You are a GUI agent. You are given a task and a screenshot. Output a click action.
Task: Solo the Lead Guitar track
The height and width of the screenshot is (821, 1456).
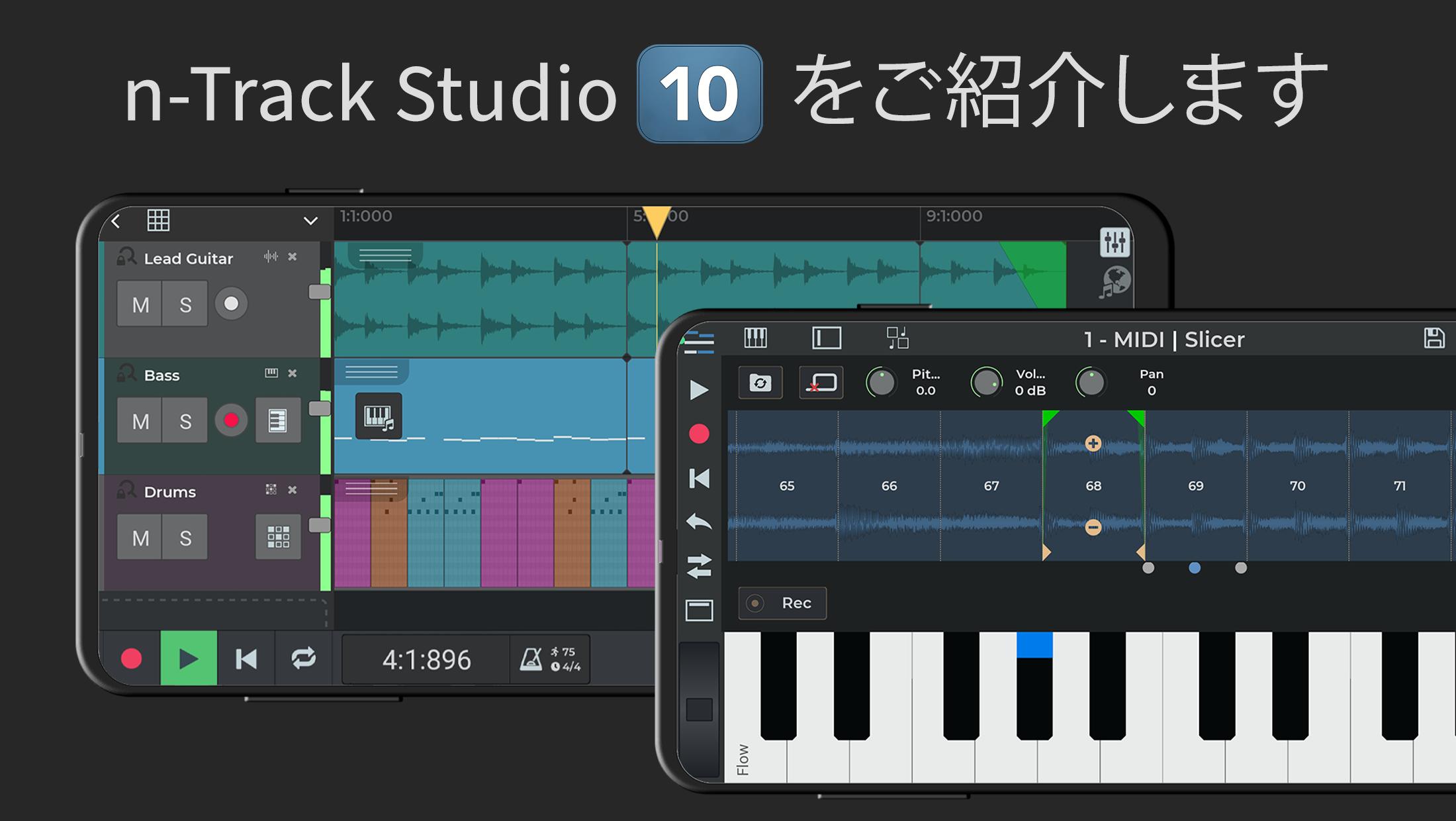coord(185,304)
